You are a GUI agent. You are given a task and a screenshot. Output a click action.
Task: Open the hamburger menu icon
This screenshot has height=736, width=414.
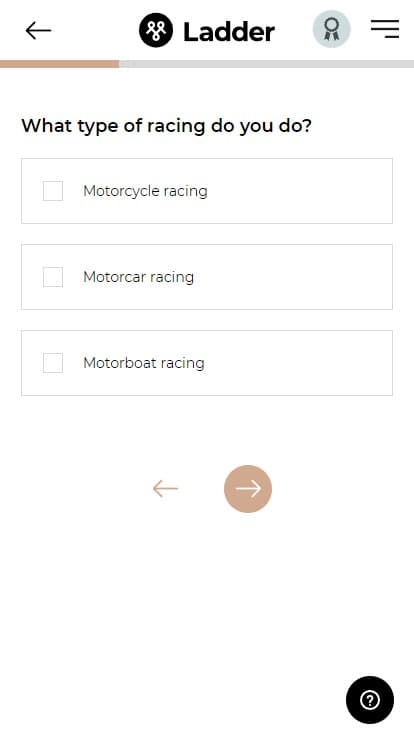pos(385,29)
